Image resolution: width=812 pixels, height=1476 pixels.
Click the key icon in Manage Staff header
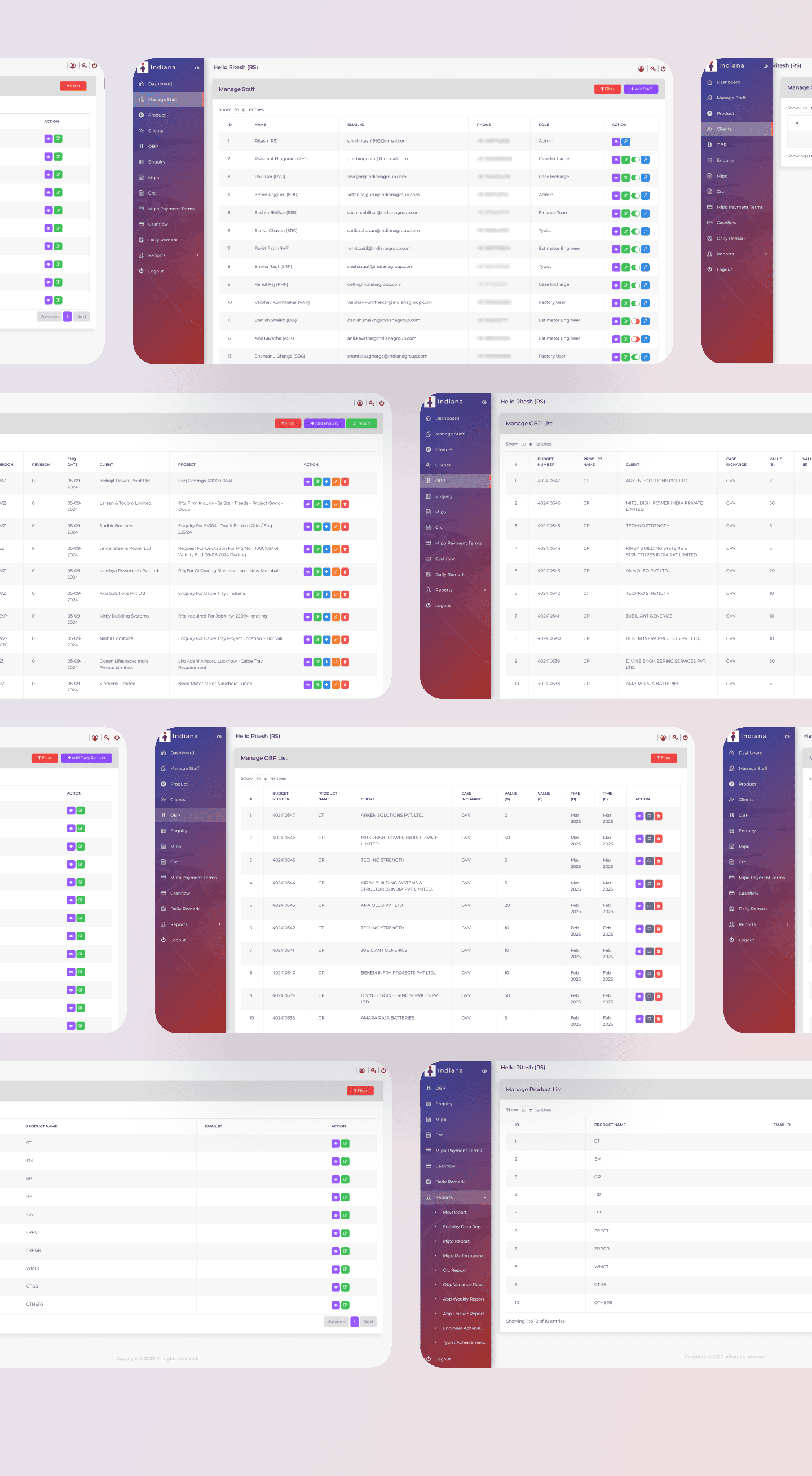point(652,69)
